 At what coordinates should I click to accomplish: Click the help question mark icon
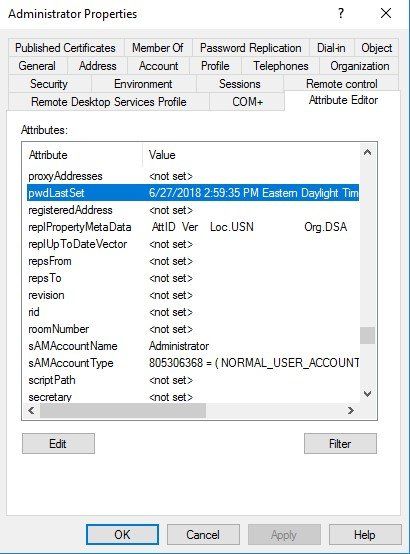pos(341,14)
